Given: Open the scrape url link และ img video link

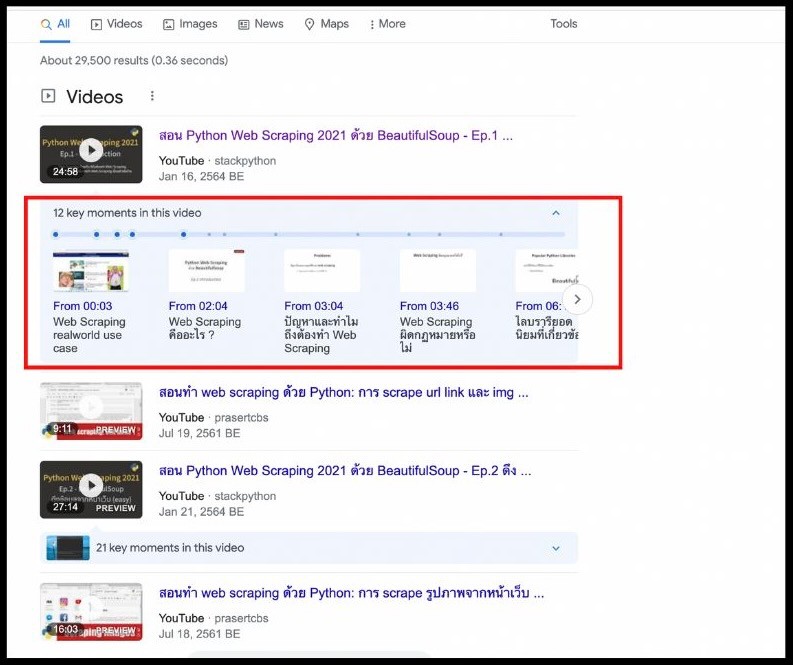Looking at the screenshot, I should (343, 392).
